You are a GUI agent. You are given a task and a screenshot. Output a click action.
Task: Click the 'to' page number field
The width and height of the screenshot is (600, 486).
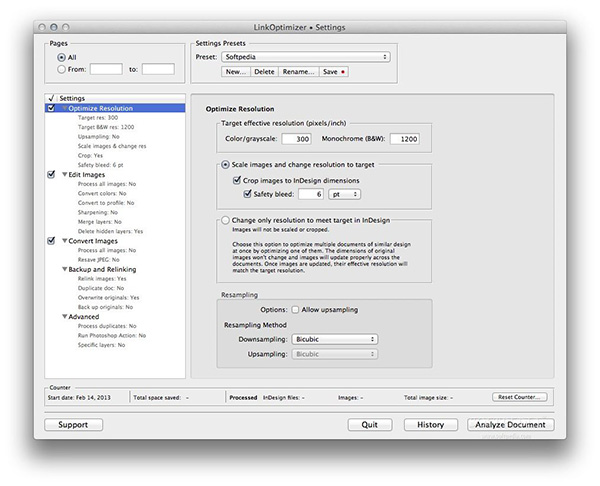coord(158,69)
